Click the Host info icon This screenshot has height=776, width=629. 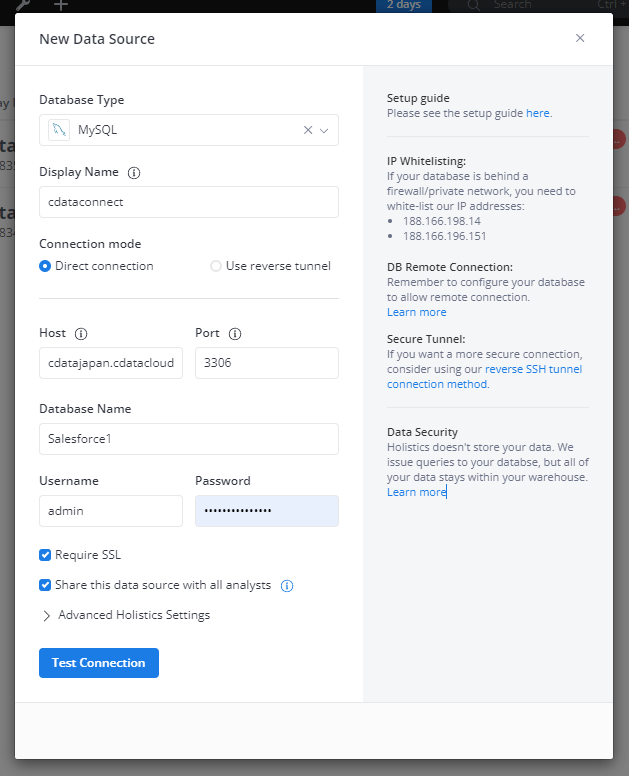(x=82, y=333)
